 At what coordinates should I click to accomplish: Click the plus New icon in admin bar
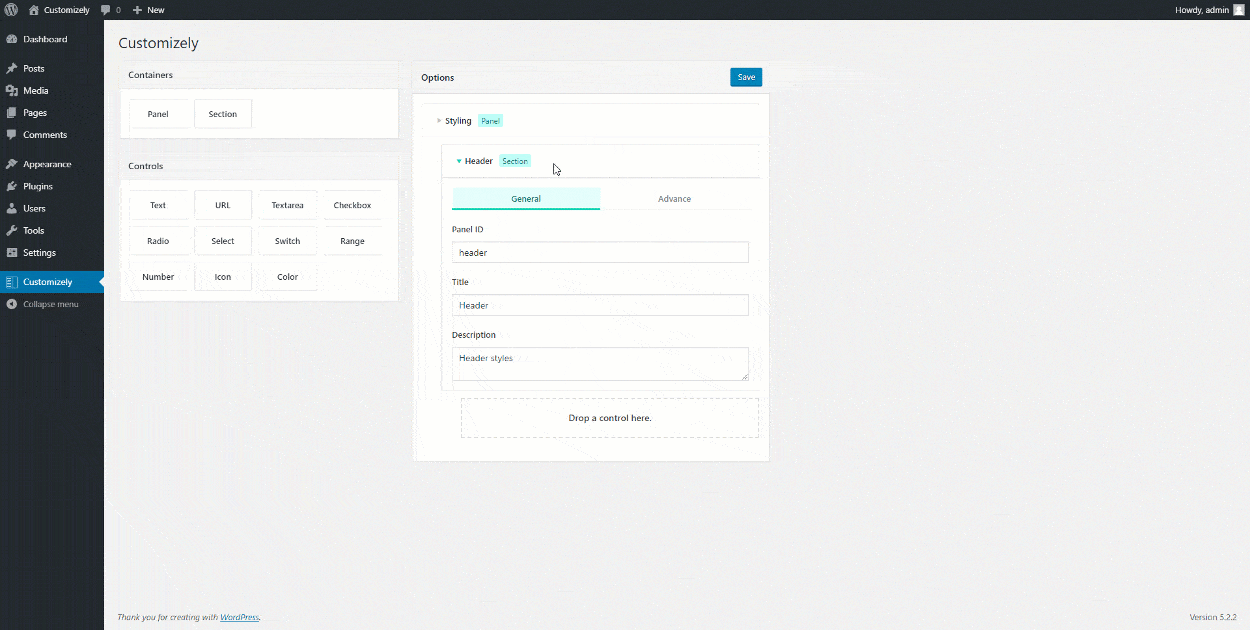137,10
